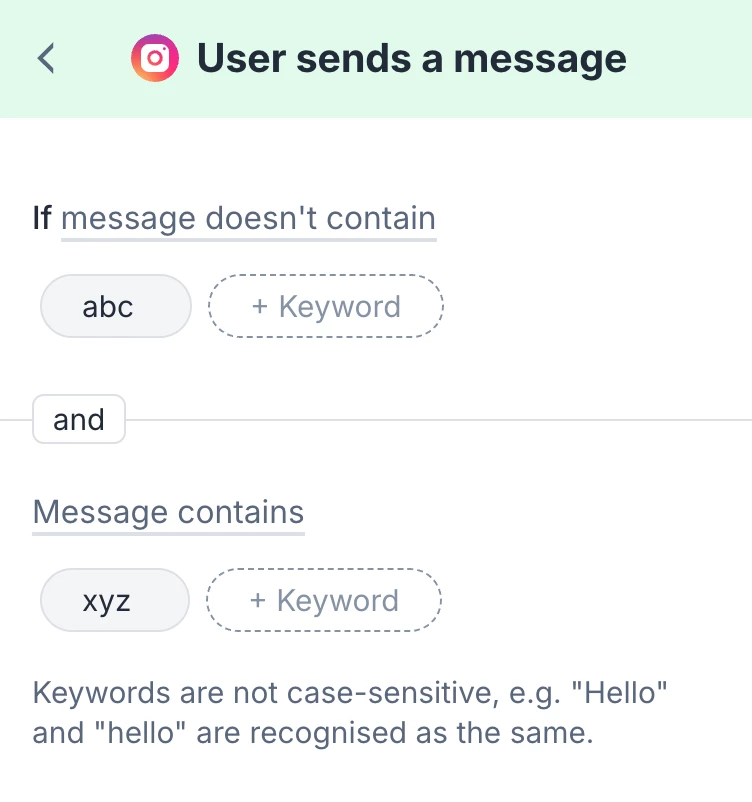Click the plus sign beside the xyz keyword
The image size is (752, 802).
(x=258, y=600)
